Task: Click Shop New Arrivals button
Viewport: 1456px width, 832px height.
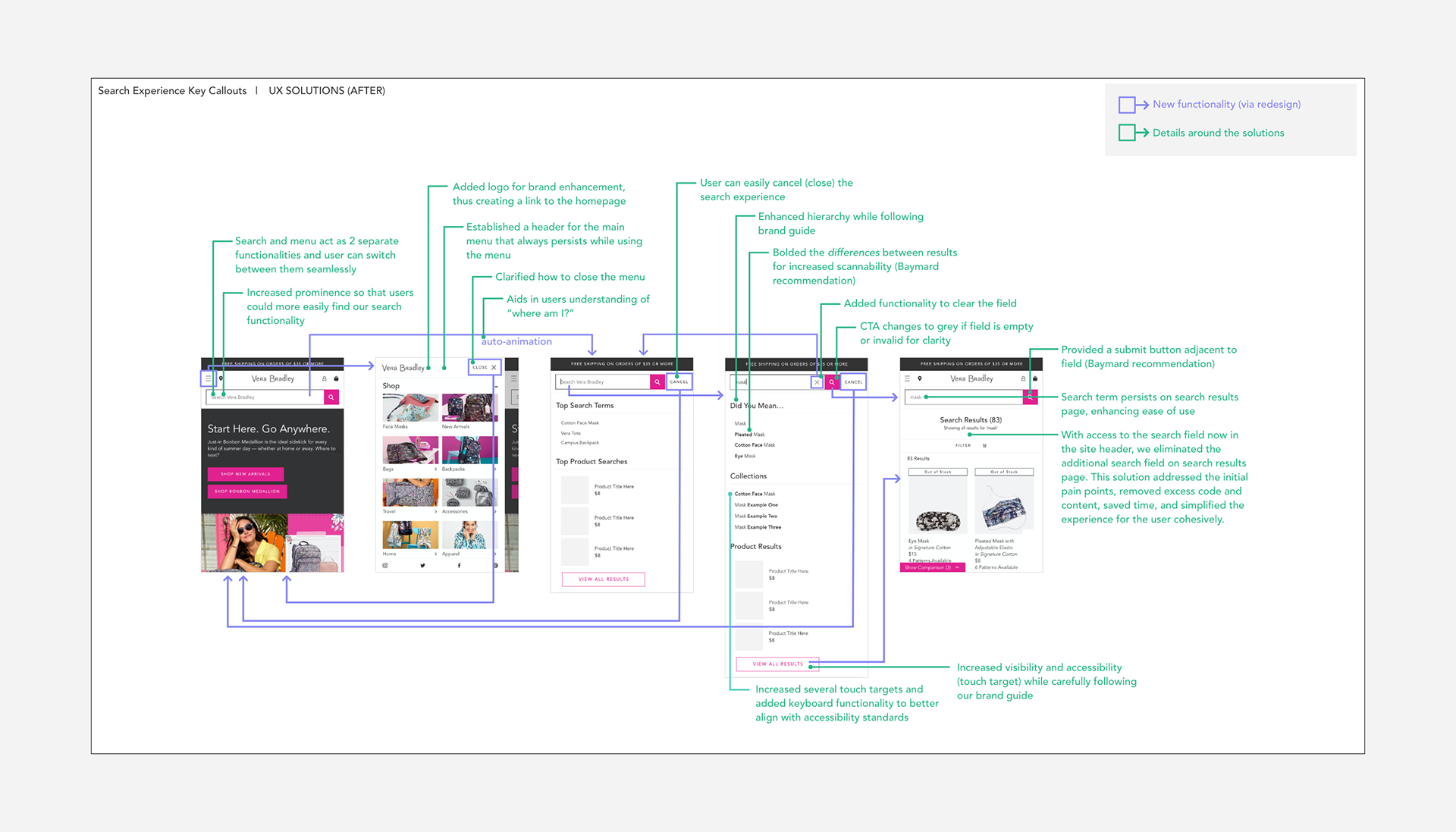Action: click(246, 474)
